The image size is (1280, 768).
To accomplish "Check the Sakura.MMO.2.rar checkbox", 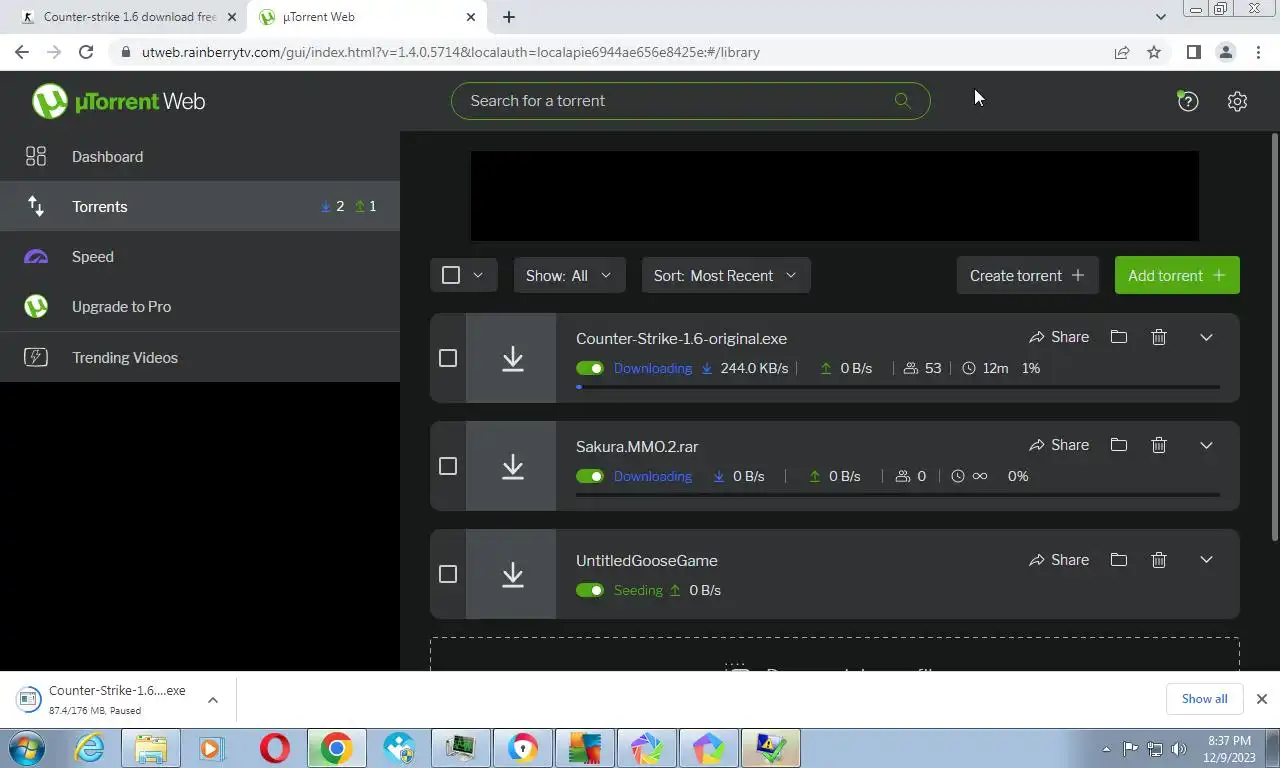I will [x=448, y=466].
